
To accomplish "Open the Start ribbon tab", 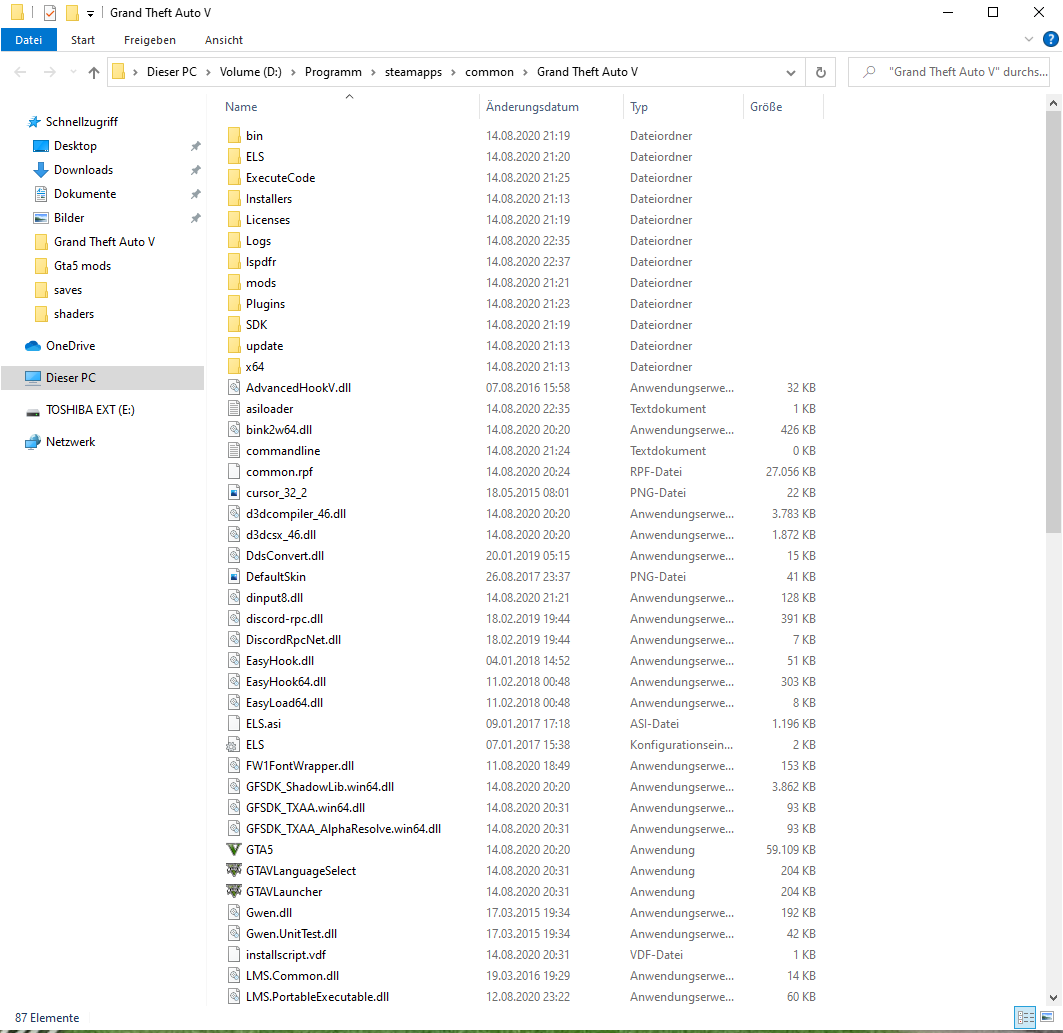I will [x=83, y=40].
